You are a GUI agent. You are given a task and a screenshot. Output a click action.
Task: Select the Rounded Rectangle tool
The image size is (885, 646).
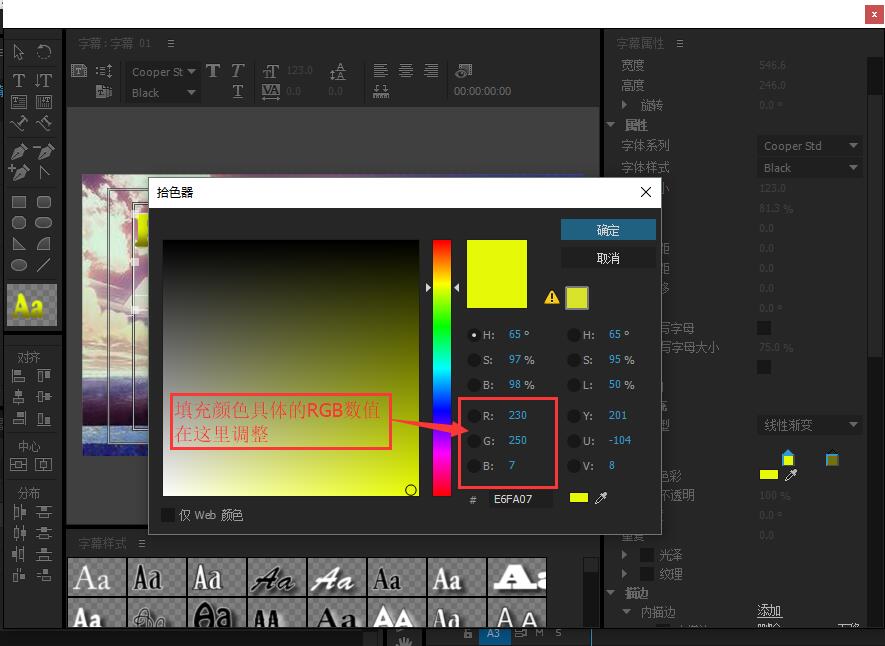pyautogui.click(x=43, y=202)
